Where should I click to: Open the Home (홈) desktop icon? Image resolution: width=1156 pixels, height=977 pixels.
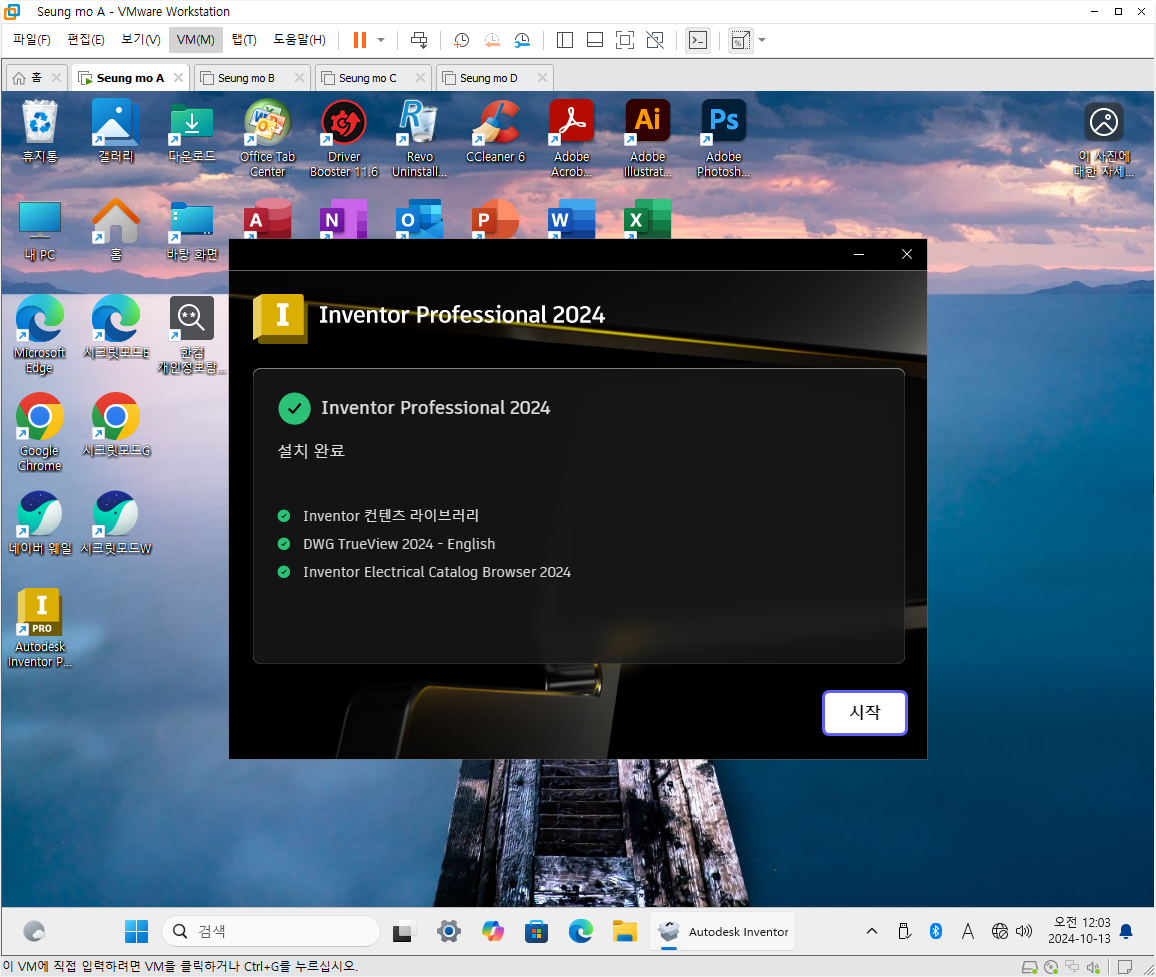[116, 230]
